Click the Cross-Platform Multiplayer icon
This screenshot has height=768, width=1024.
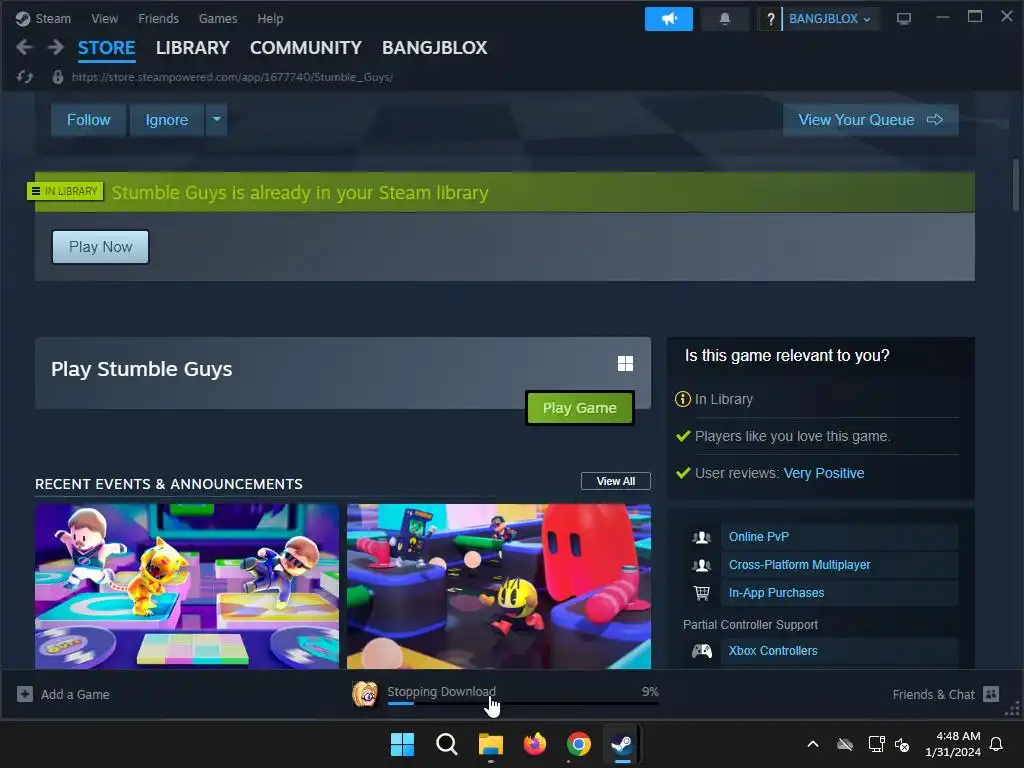pyautogui.click(x=701, y=565)
